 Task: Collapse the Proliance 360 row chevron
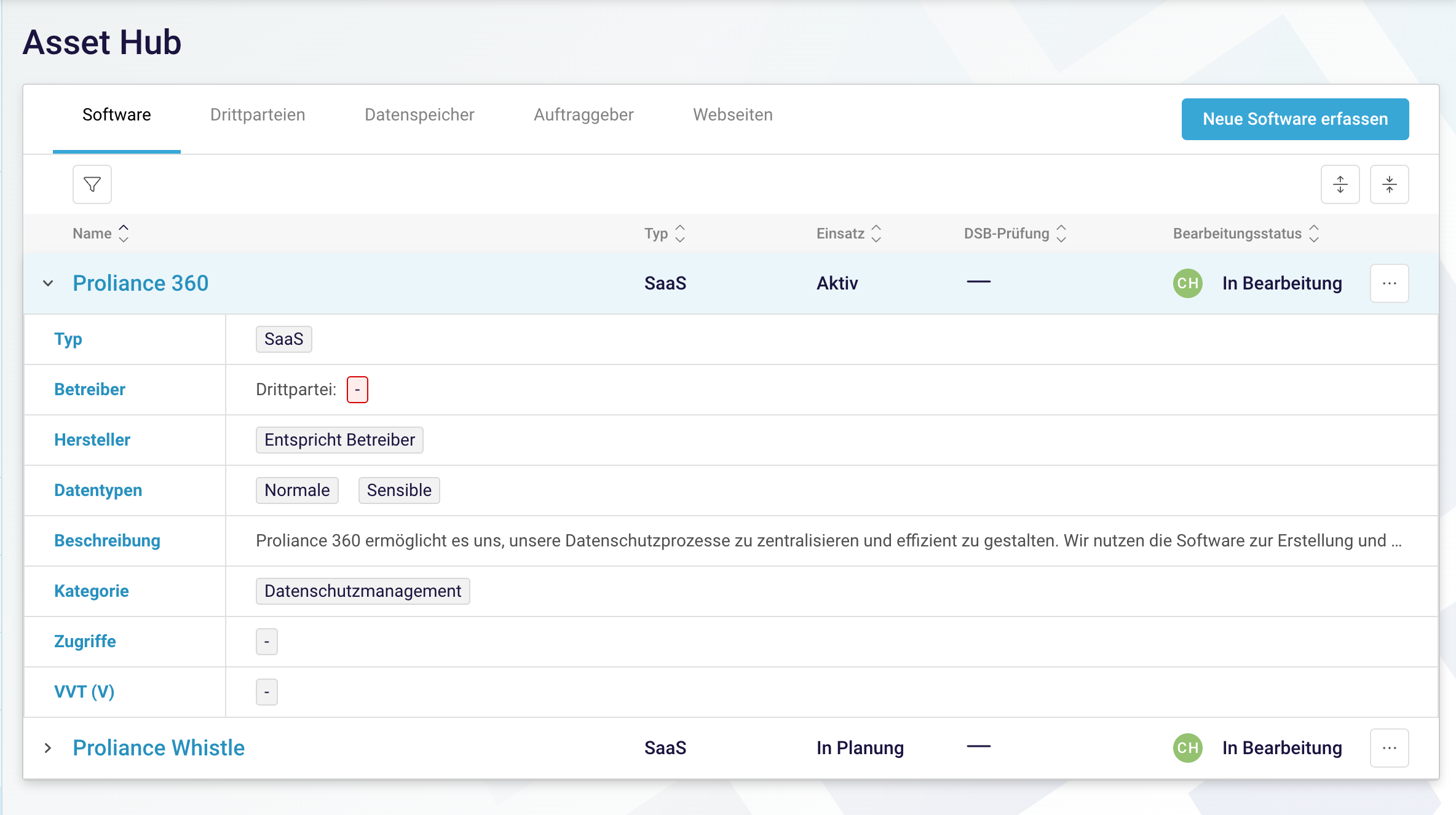[x=48, y=283]
